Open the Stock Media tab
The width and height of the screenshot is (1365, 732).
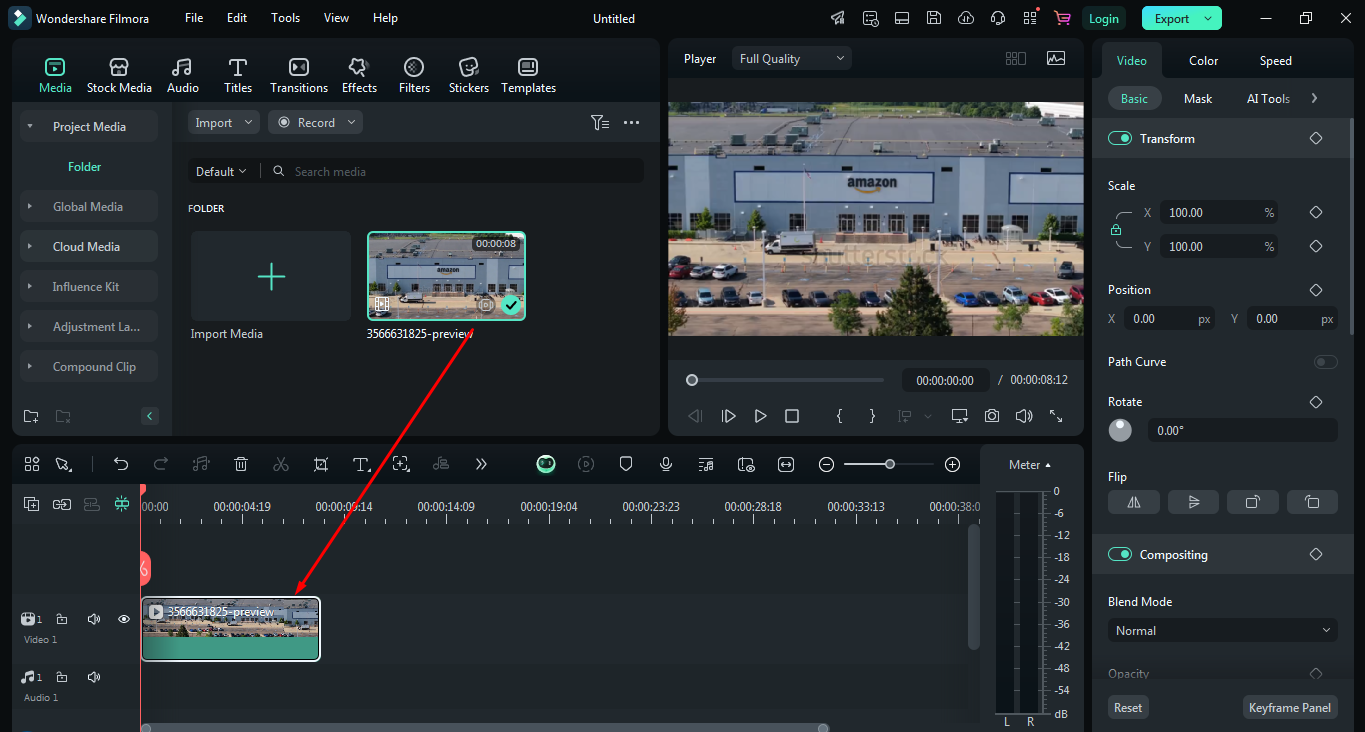point(119,75)
